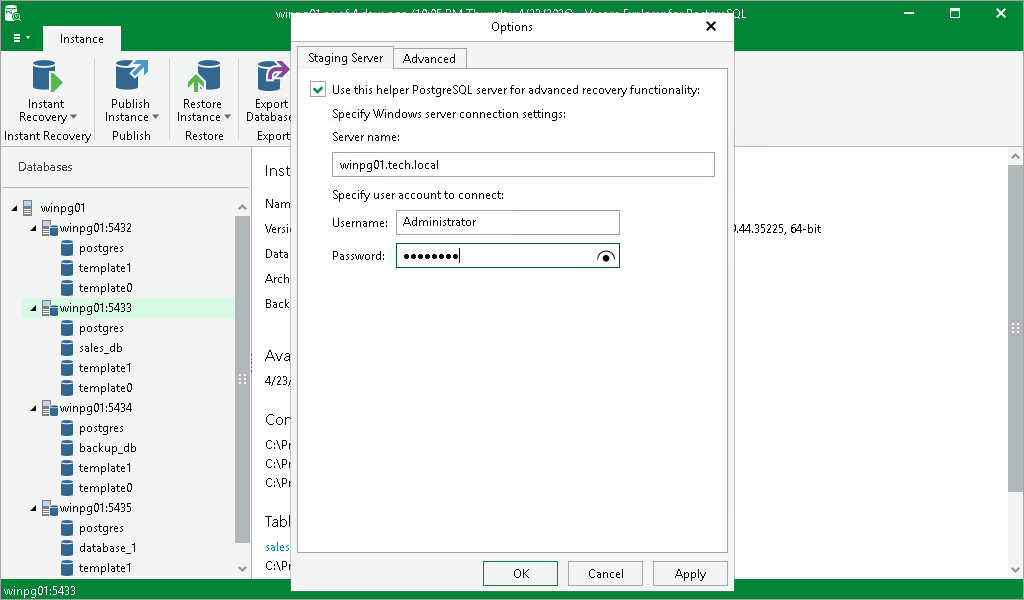This screenshot has width=1024, height=600.
Task: Switch to the Advanced tab
Action: click(429, 59)
